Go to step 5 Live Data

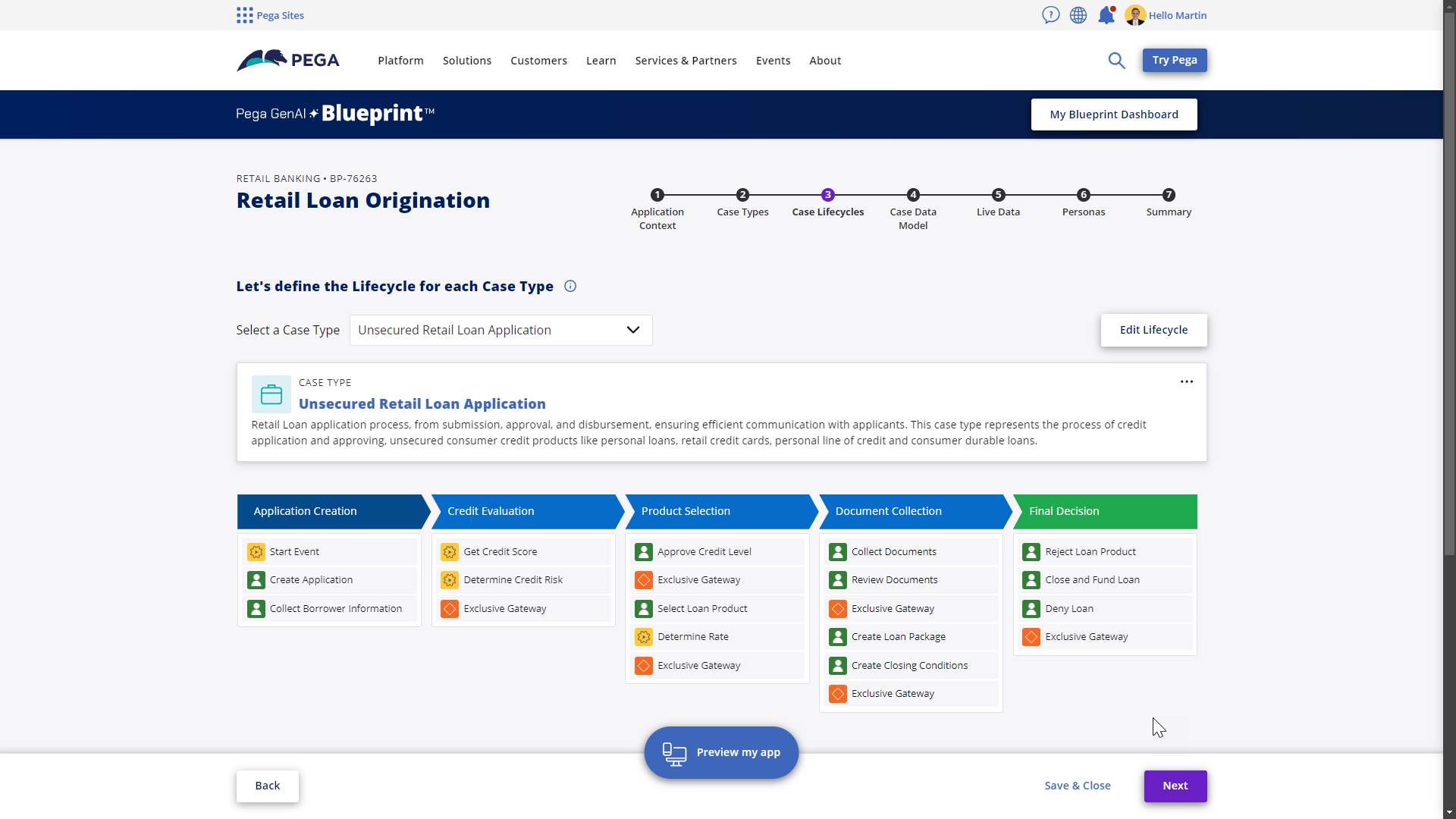coord(998,203)
